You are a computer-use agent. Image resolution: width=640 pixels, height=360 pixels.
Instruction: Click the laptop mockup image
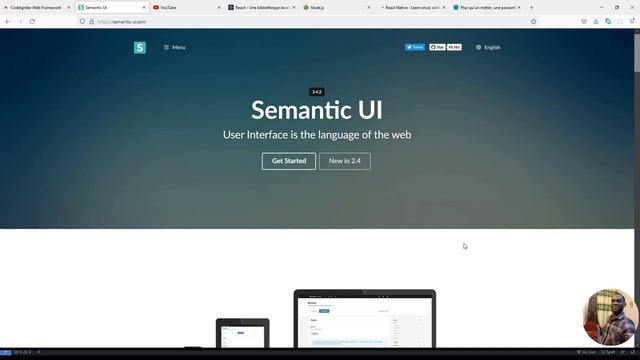(x=365, y=319)
